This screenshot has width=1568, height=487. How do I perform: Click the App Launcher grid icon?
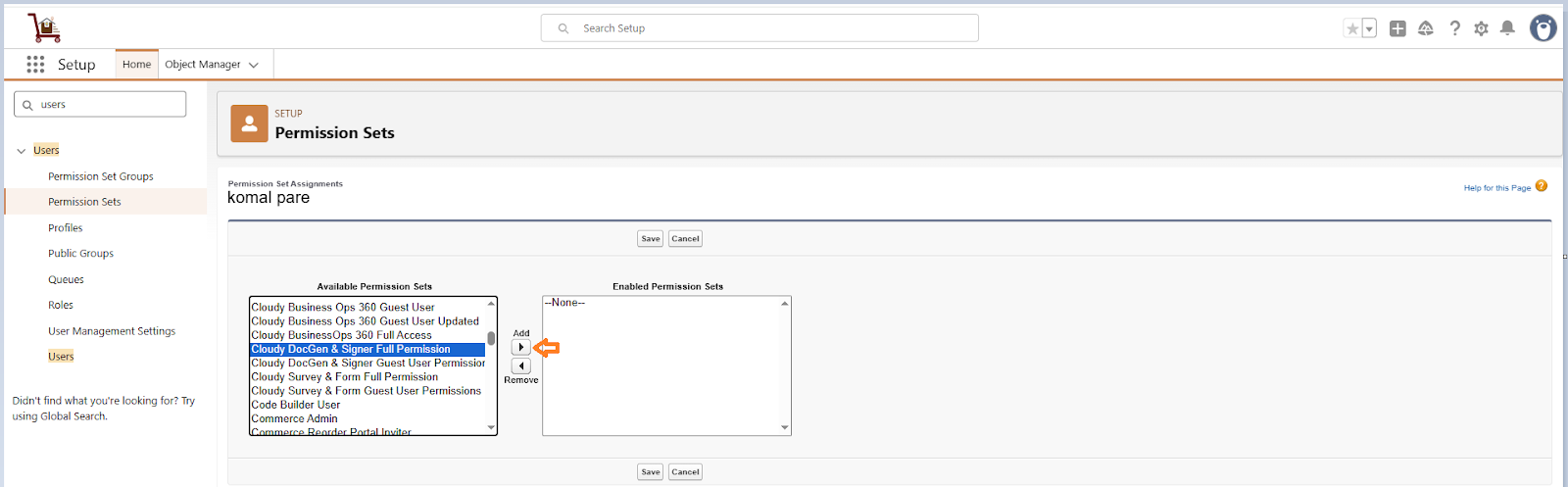35,65
